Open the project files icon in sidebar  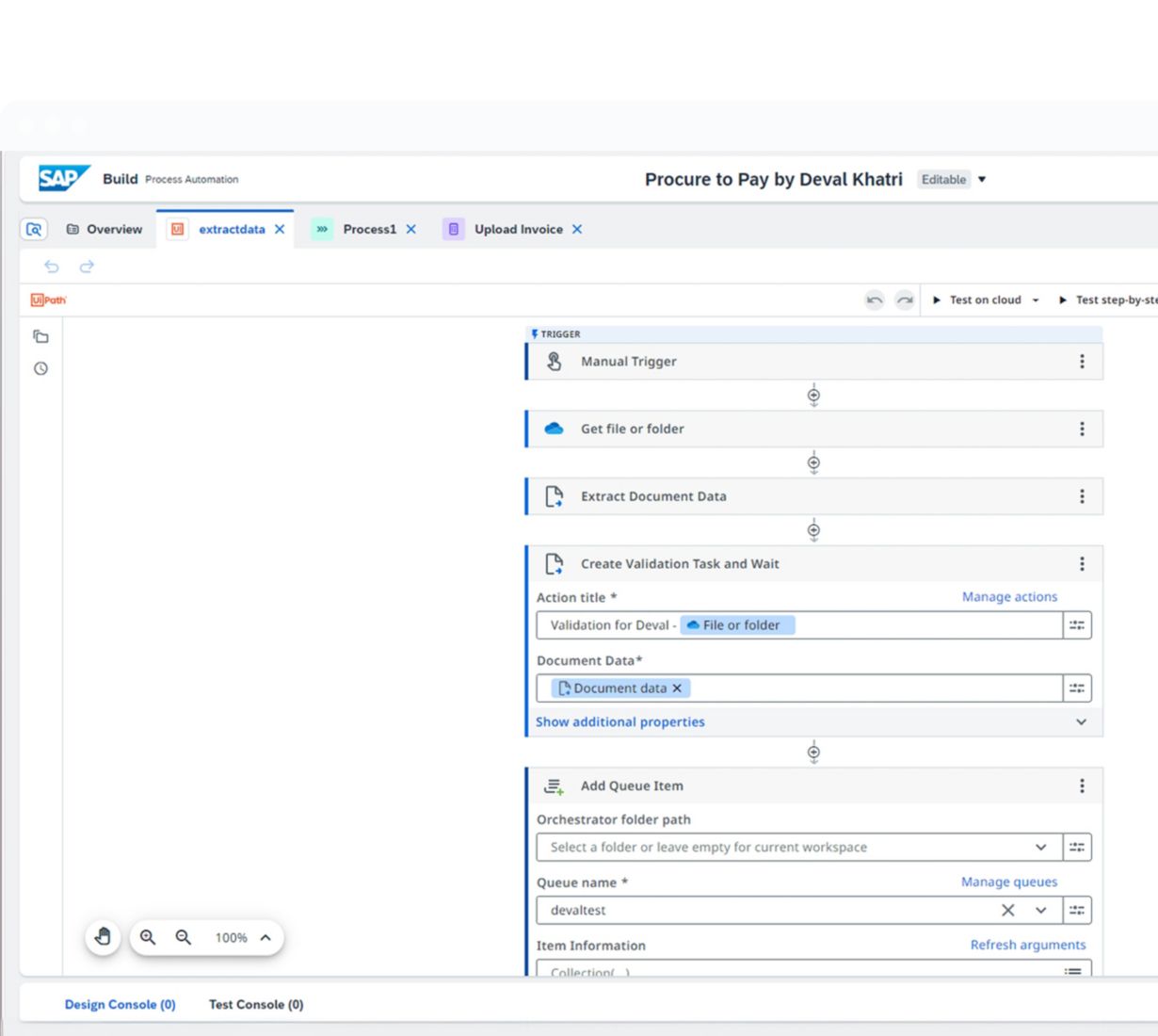pyautogui.click(x=40, y=336)
